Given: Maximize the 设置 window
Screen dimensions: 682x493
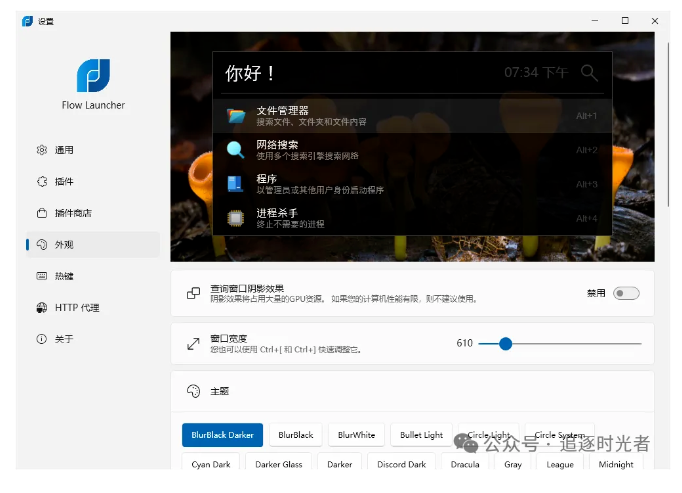Looking at the screenshot, I should [625, 21].
